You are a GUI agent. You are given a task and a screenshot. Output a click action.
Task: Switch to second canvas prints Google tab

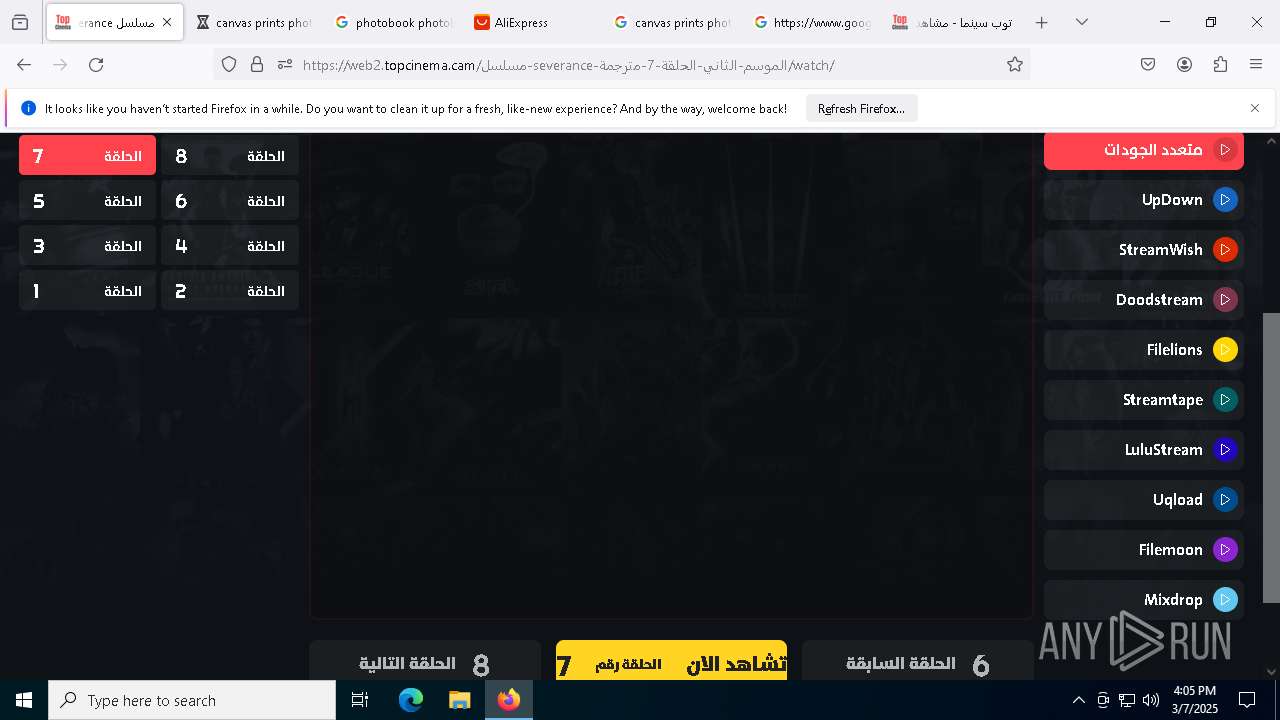point(673,22)
